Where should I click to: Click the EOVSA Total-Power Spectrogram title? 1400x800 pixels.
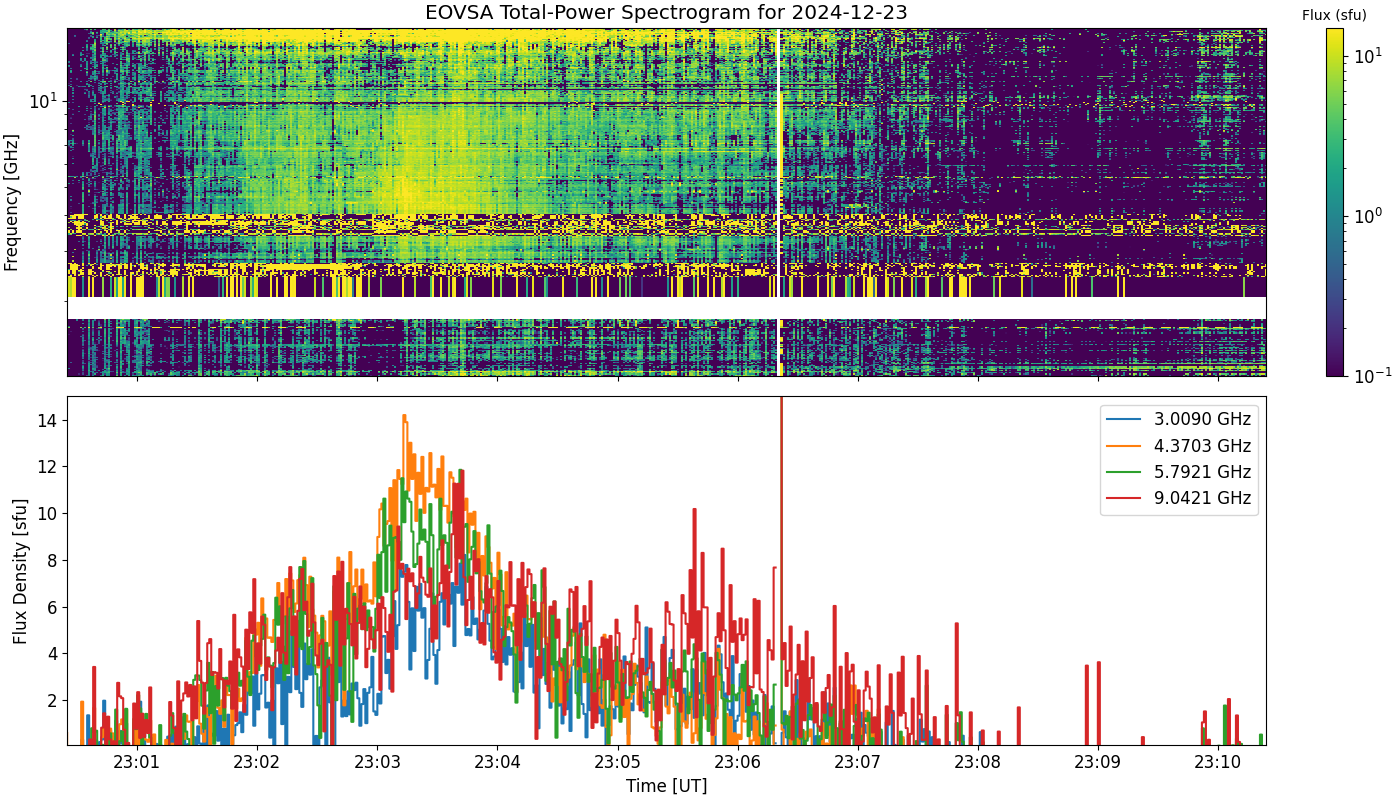point(666,13)
